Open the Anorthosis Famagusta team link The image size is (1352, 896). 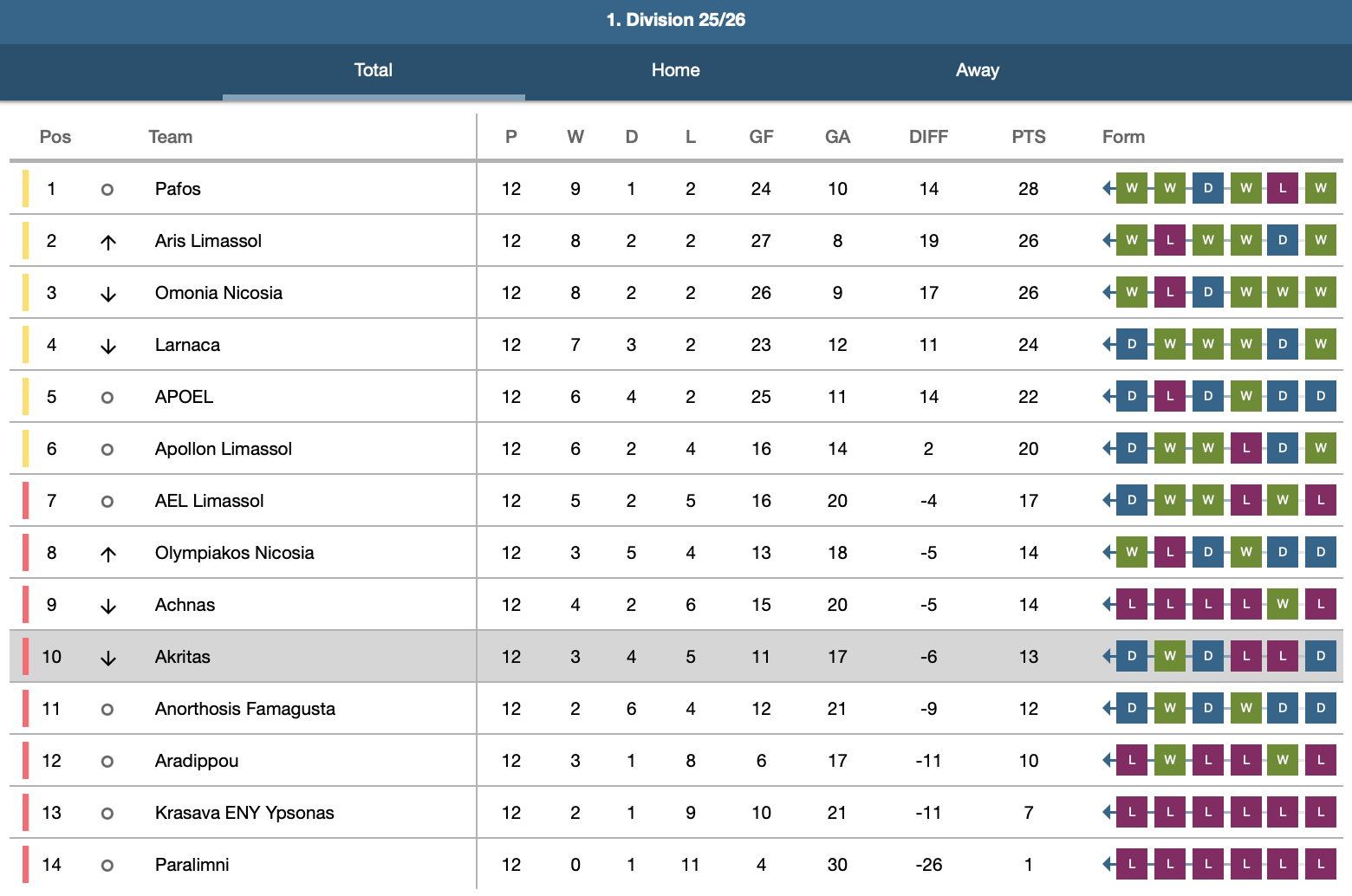[x=244, y=709]
